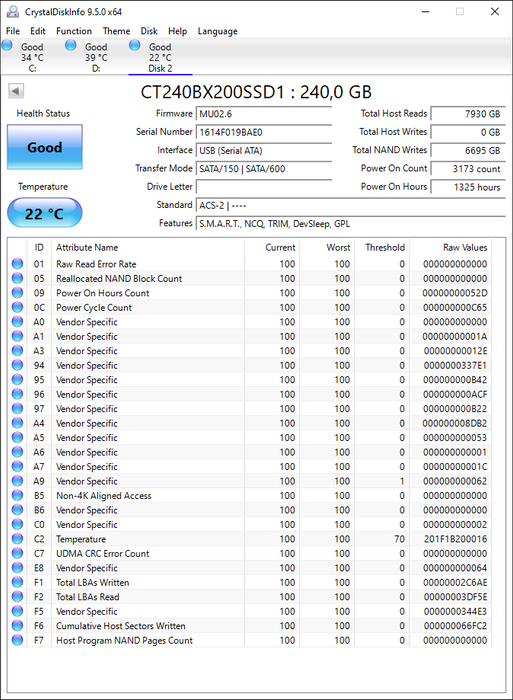Image resolution: width=513 pixels, height=700 pixels.
Task: Click status orb for Non-4K Aligned Access
Action: pos(17,496)
